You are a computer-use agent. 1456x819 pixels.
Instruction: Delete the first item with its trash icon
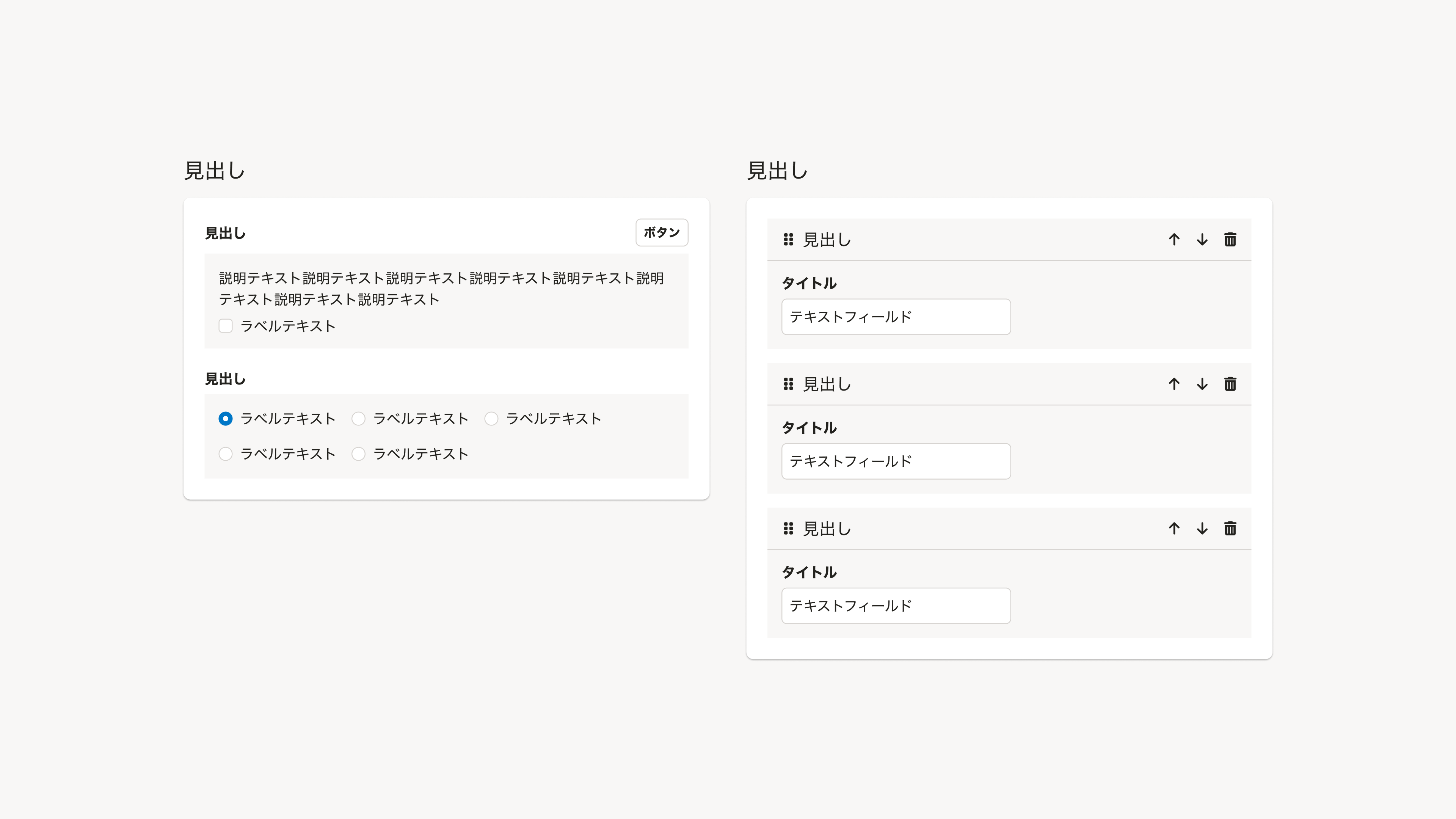click(1230, 240)
